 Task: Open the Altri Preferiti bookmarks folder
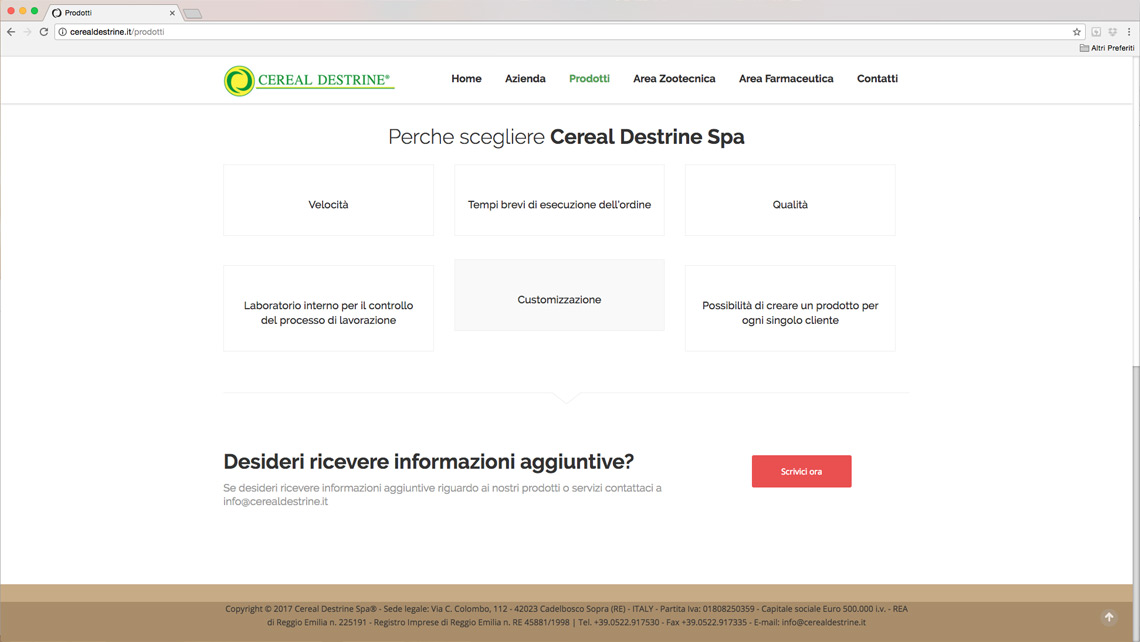(x=1107, y=48)
